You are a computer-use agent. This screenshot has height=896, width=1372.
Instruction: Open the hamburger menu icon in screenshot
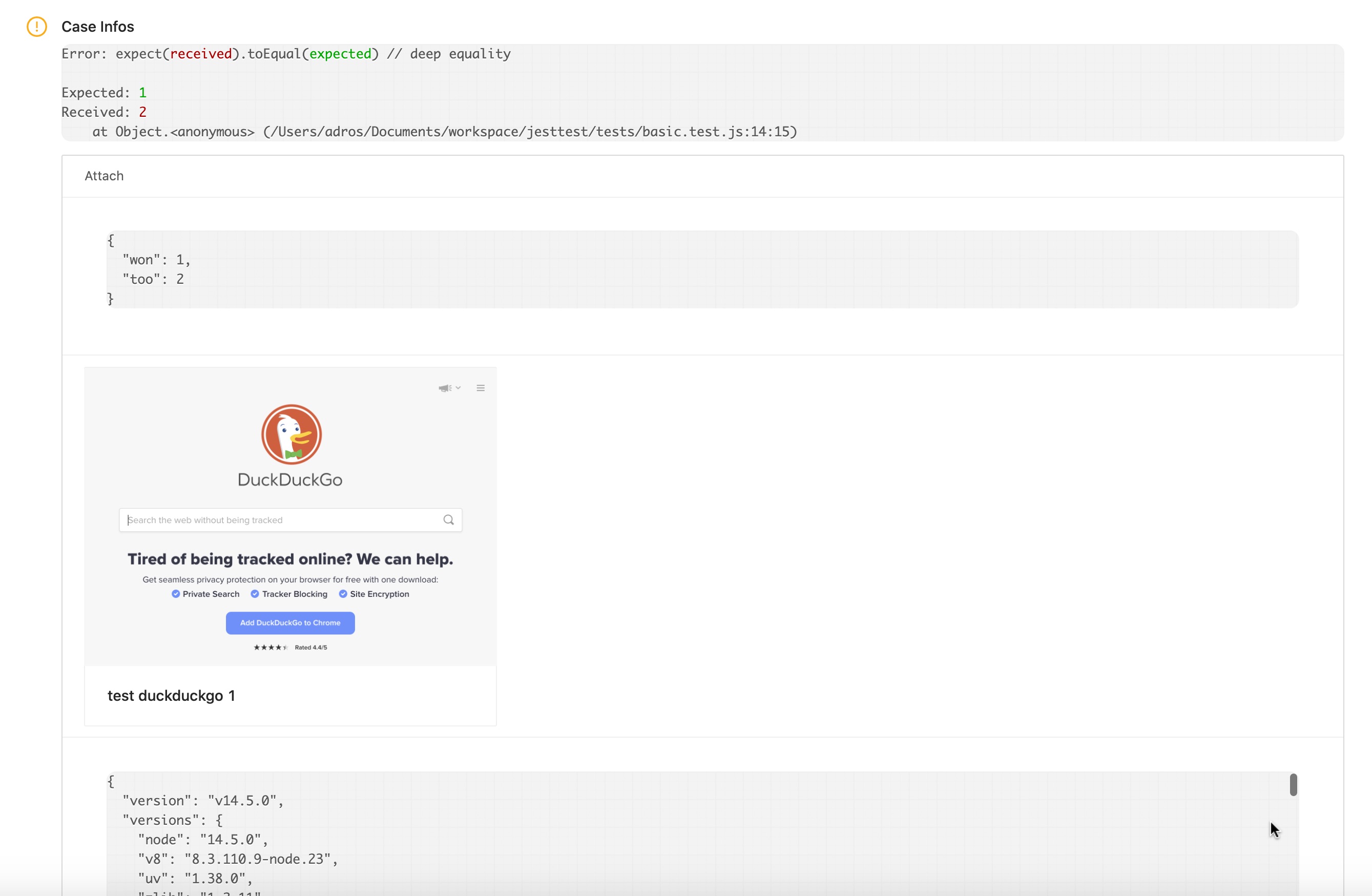point(480,388)
